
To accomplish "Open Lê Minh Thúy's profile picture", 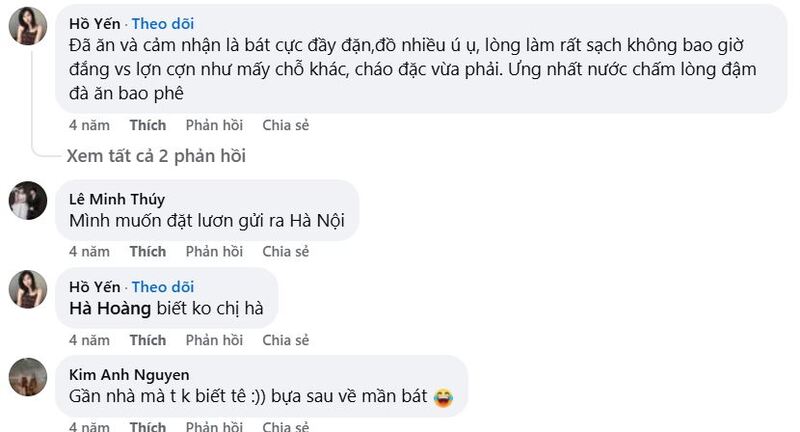I will (x=27, y=201).
